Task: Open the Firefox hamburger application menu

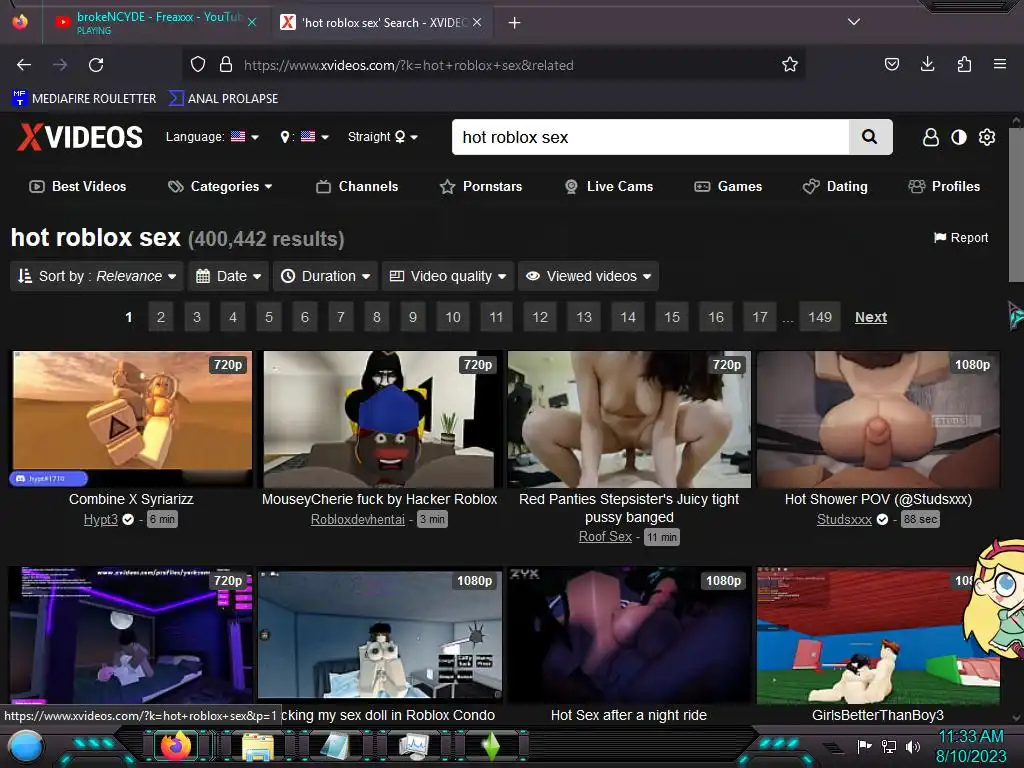Action: click(1000, 64)
